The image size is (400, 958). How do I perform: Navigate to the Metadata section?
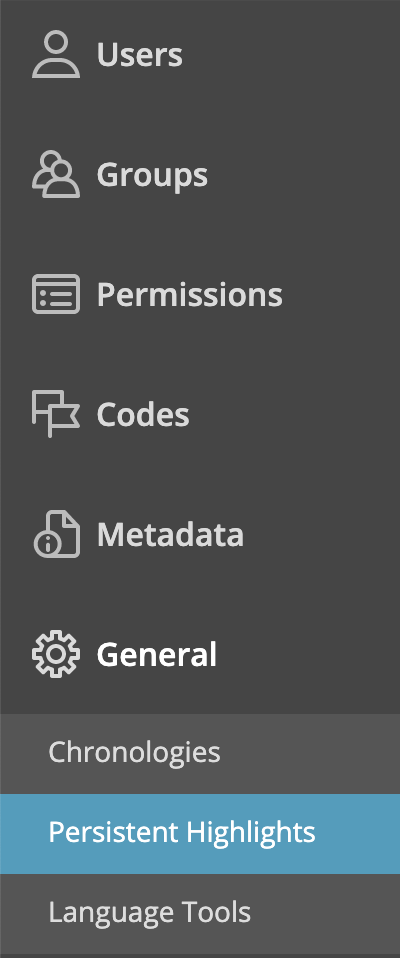tap(200, 533)
